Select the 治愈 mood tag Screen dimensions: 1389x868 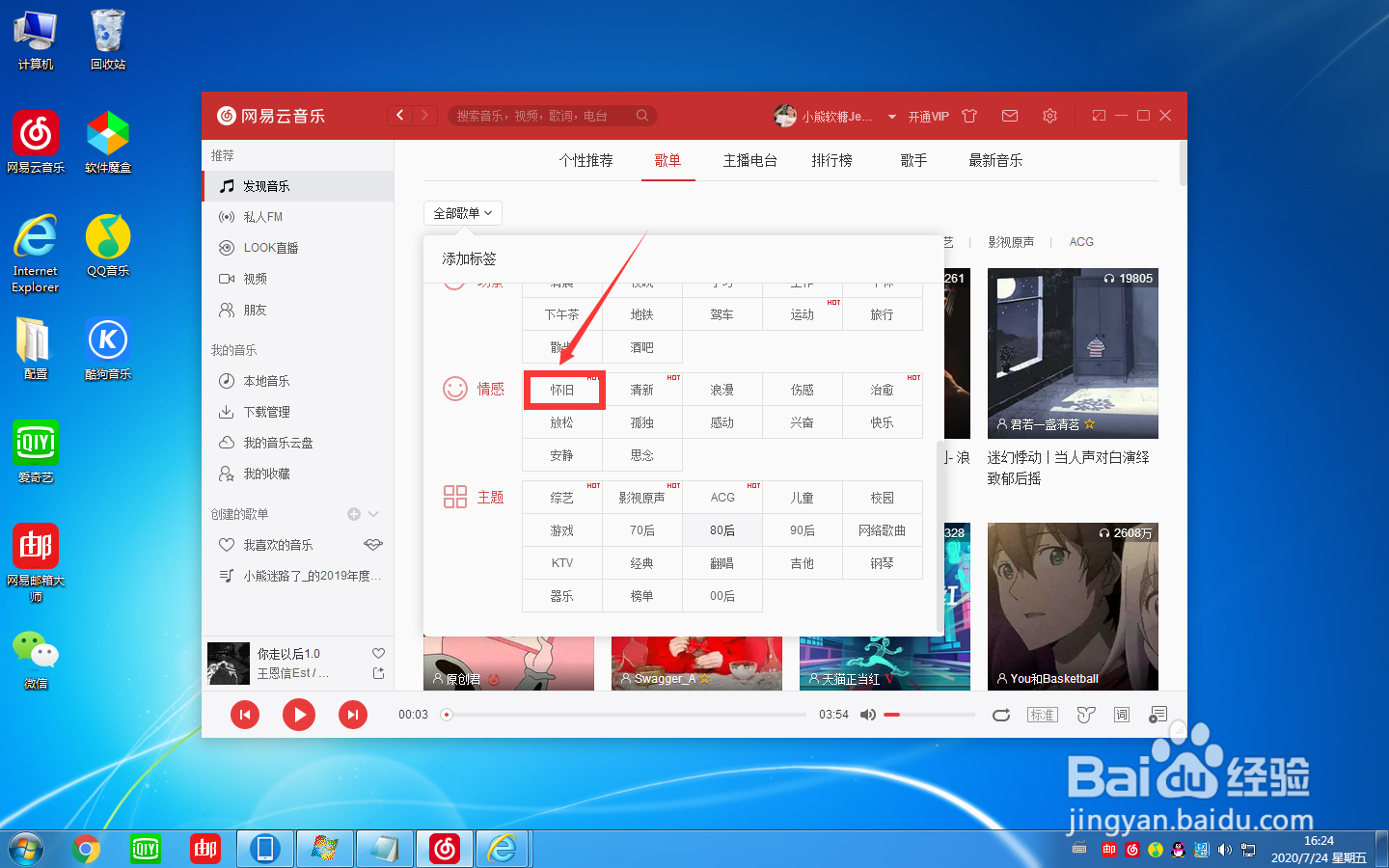click(883, 390)
